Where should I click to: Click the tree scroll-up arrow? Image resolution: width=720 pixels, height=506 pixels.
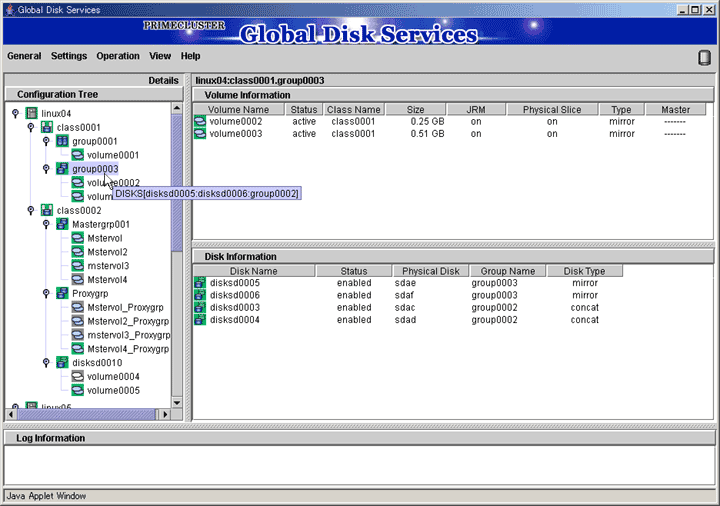point(177,108)
